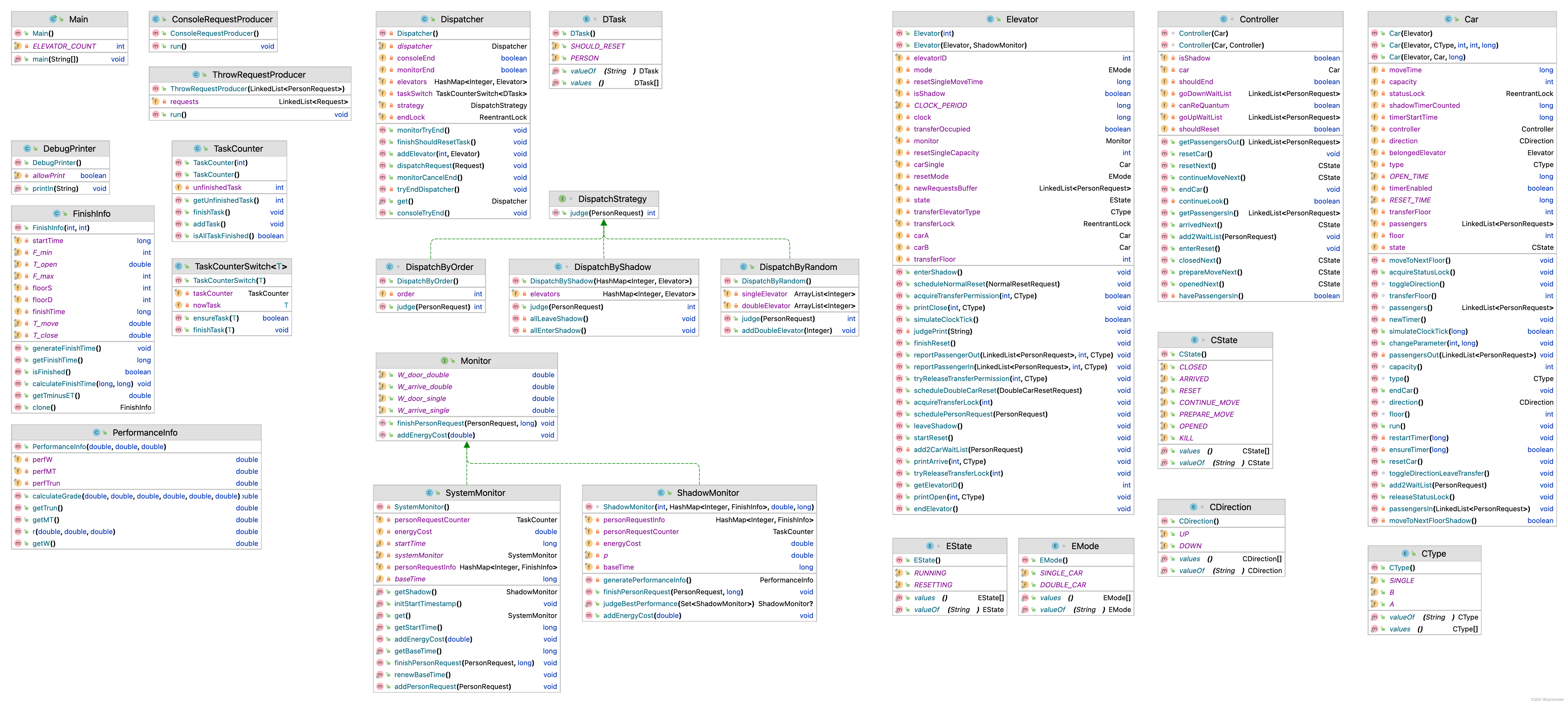The image size is (1568, 704).
Task: Click the class icon next to ConsoleRequestProducer
Action: tap(156, 19)
